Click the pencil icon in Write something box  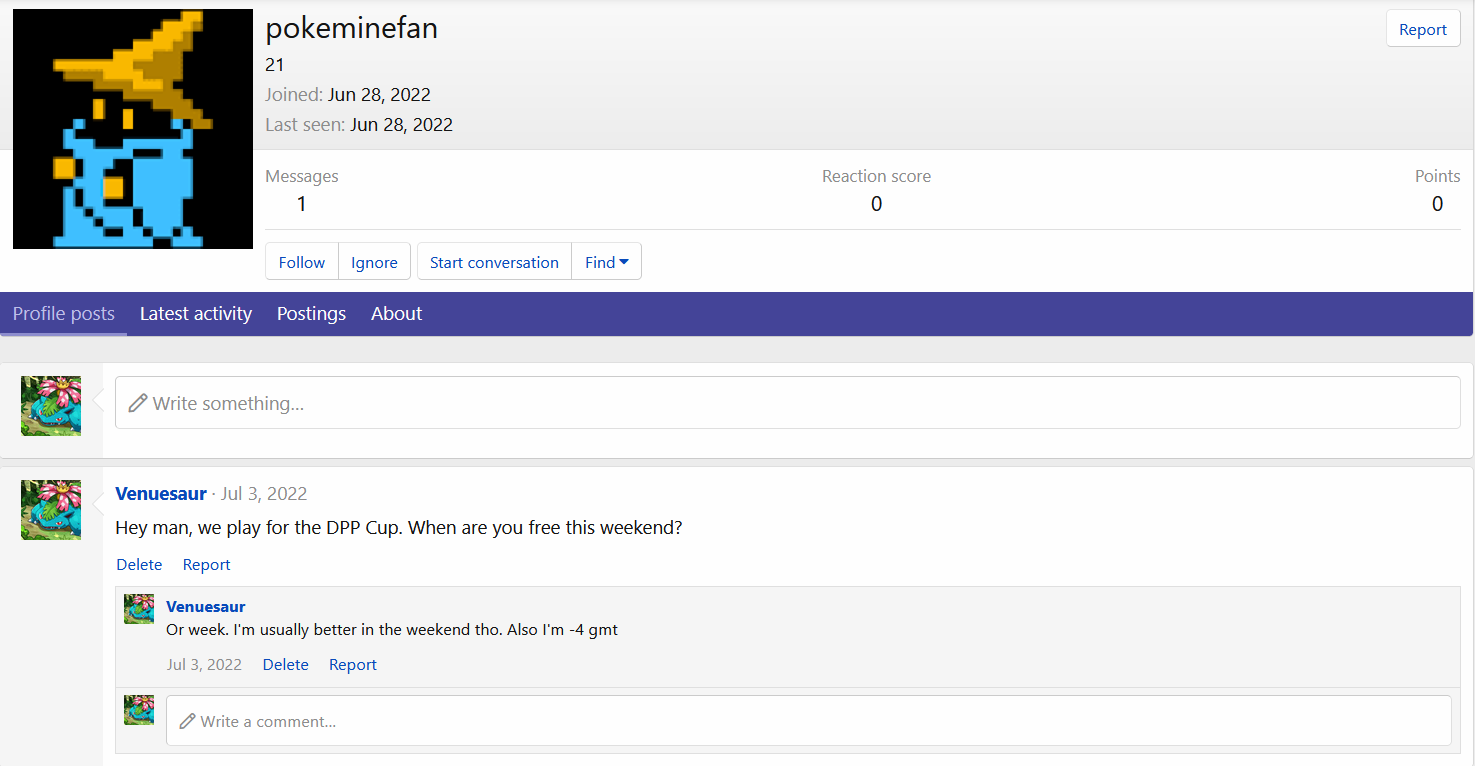138,403
